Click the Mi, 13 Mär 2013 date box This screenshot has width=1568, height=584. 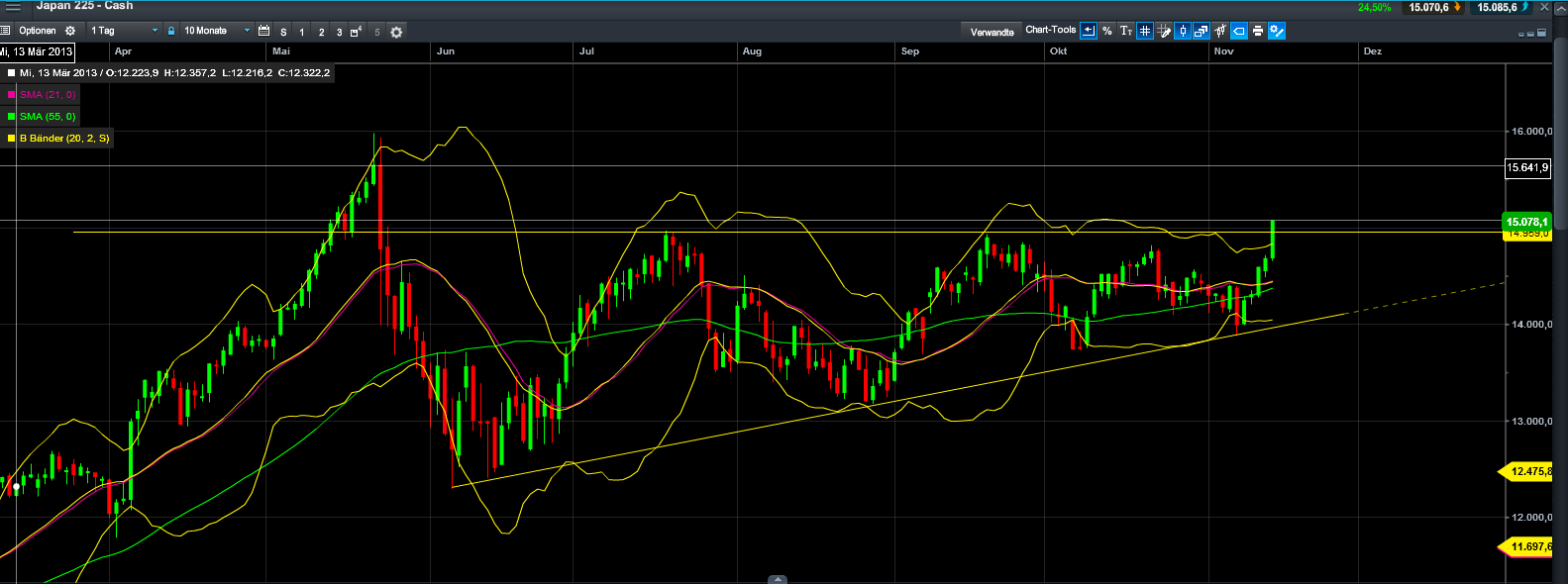37,51
